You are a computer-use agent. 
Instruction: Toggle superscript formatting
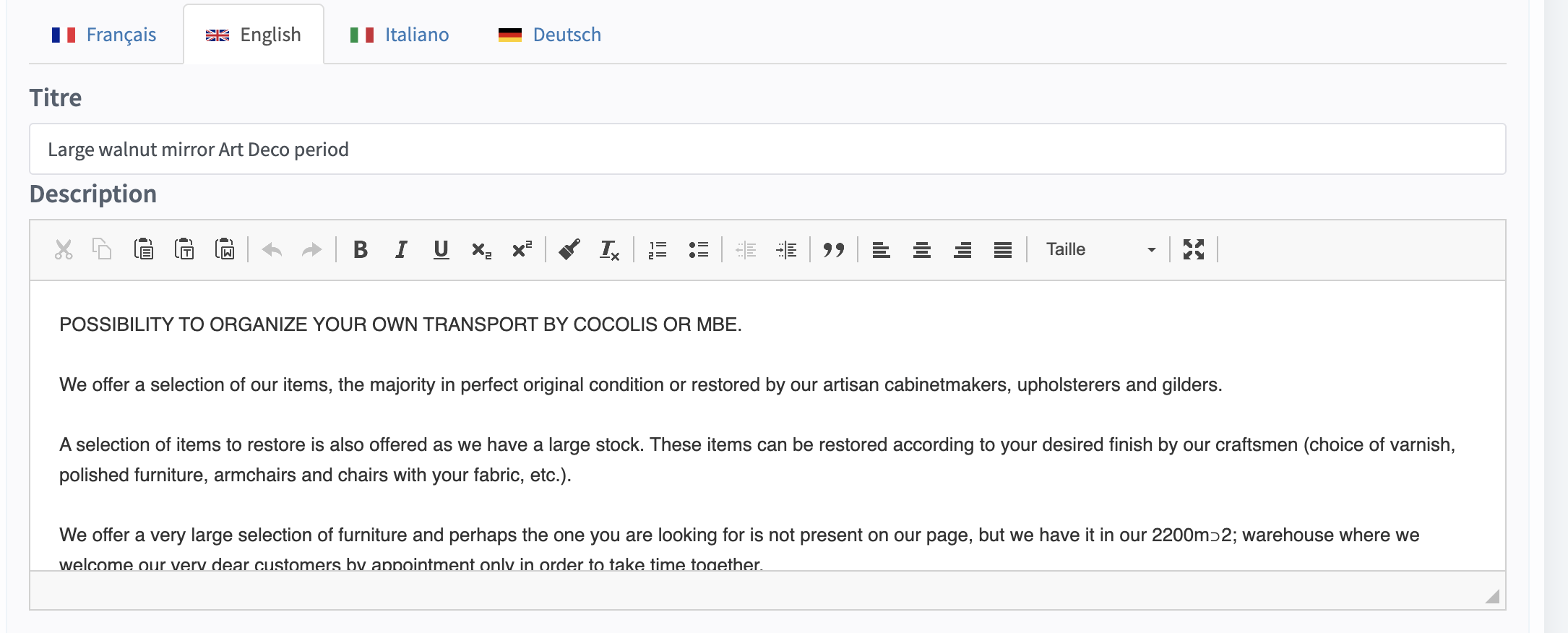[x=522, y=250]
